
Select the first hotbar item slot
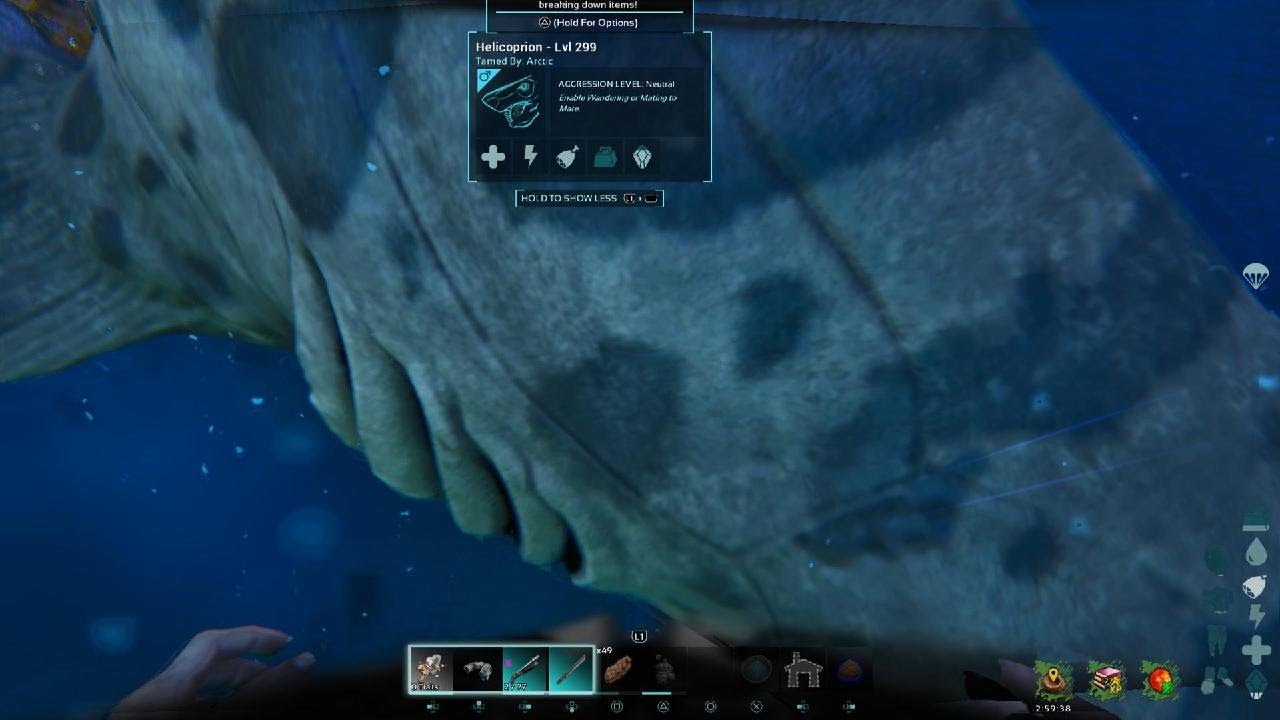[431, 669]
